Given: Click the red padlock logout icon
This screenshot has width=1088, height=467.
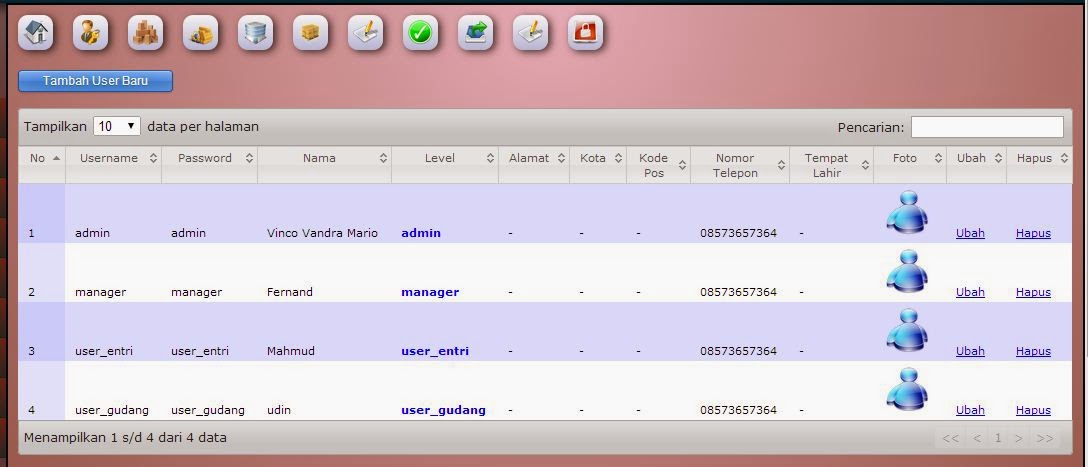Looking at the screenshot, I should pyautogui.click(x=586, y=33).
